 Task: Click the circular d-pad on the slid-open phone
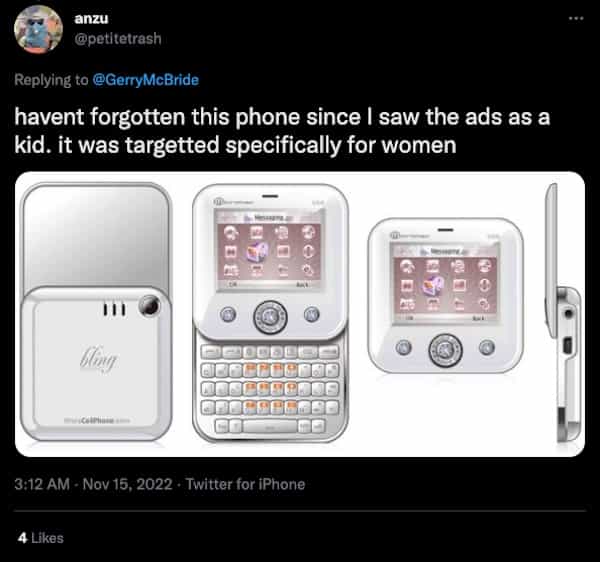[x=268, y=317]
